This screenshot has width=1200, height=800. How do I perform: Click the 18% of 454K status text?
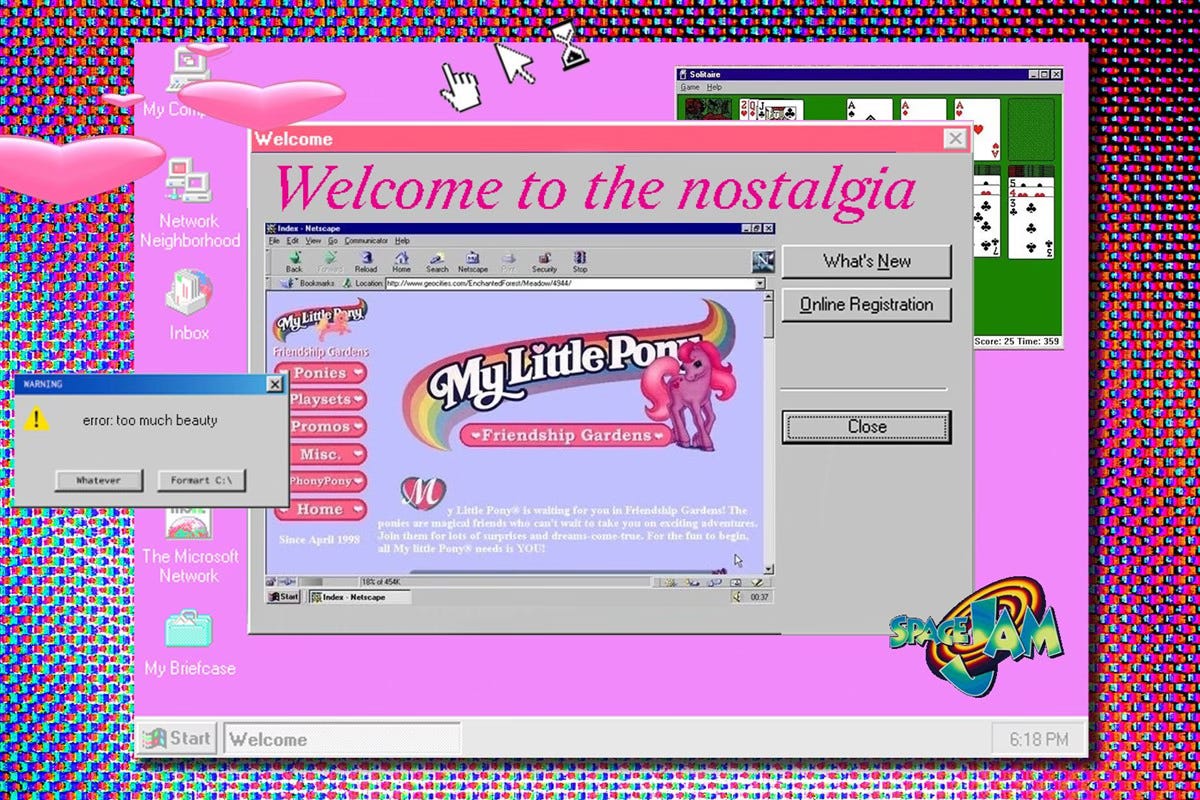(x=383, y=581)
